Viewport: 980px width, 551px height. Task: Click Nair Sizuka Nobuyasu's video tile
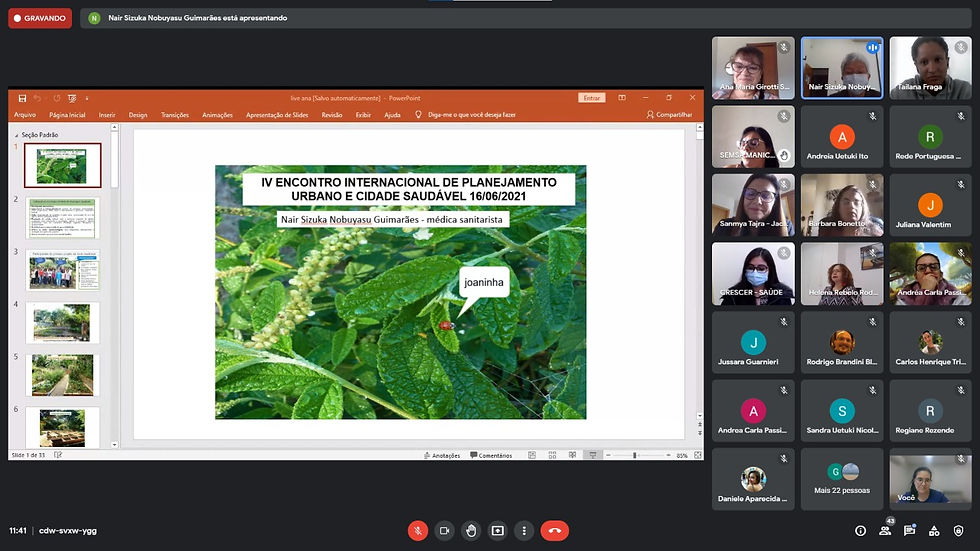[842, 67]
